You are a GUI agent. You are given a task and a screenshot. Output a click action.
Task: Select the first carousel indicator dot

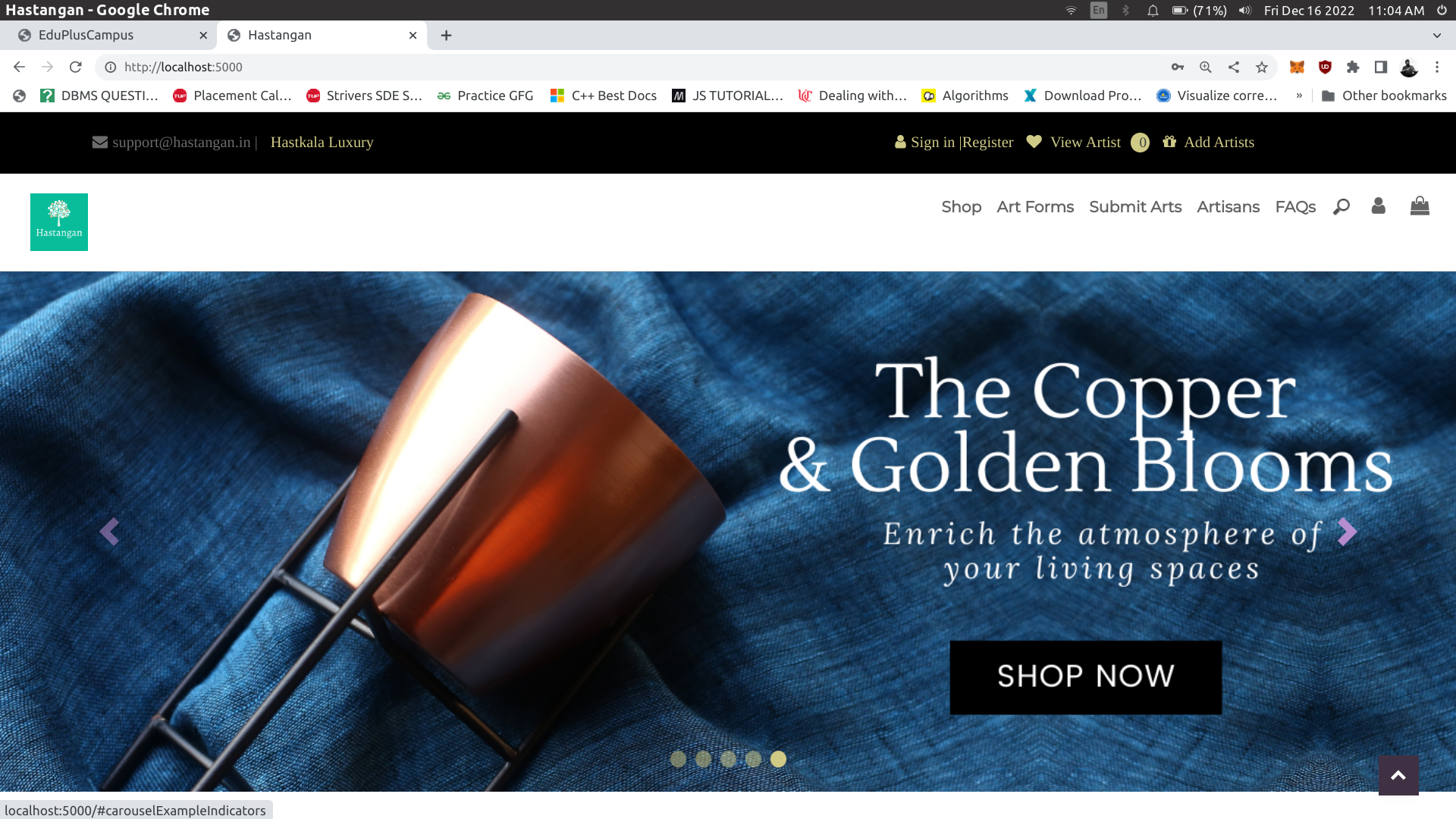(678, 759)
